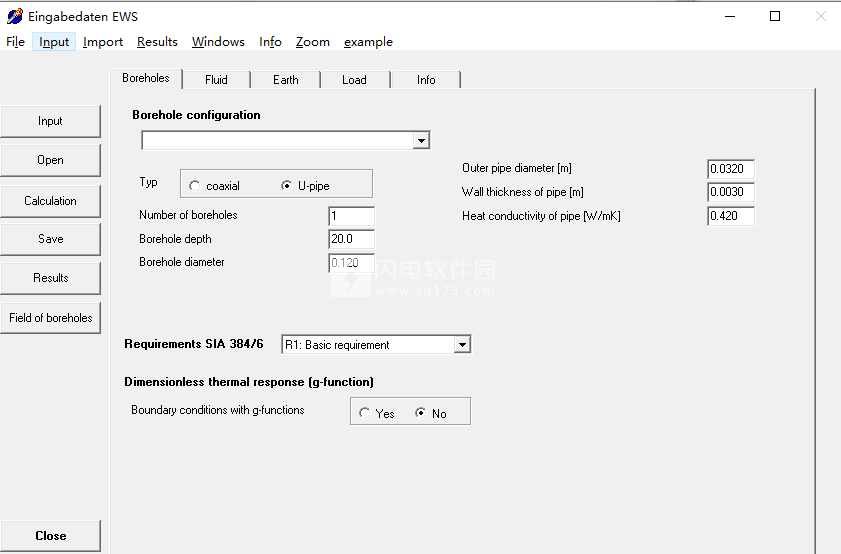Switch to the Earth tab
This screenshot has height=554, width=841.
coord(286,79)
